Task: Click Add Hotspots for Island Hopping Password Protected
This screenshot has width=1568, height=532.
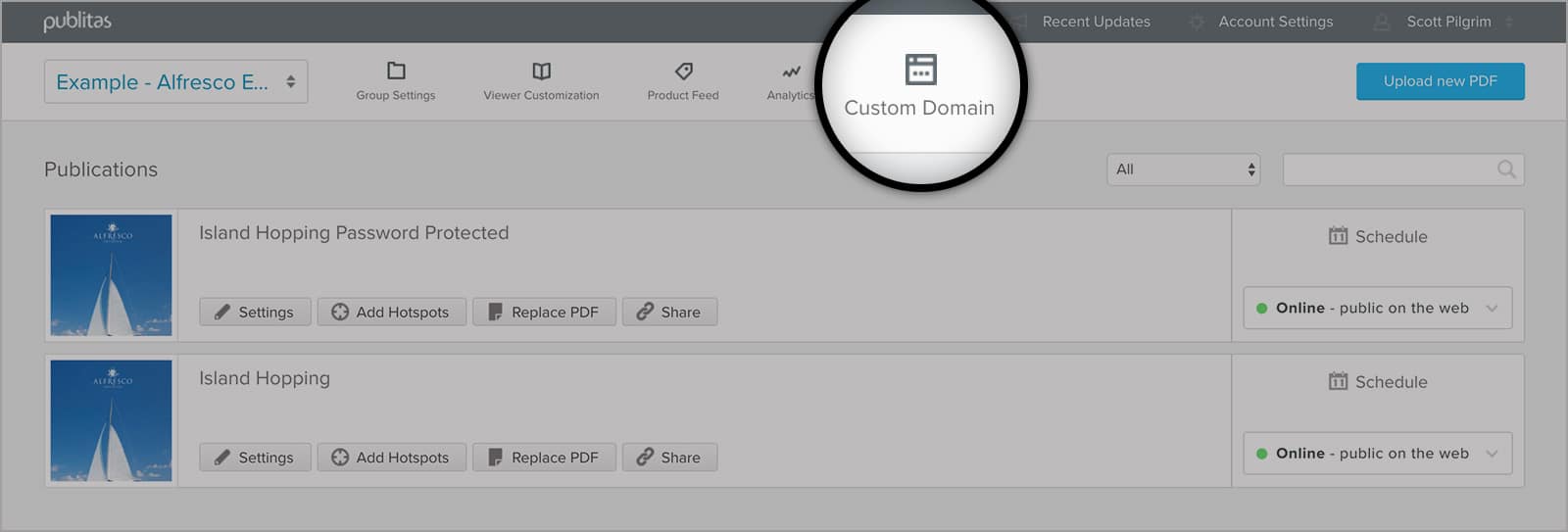Action: pos(391,312)
